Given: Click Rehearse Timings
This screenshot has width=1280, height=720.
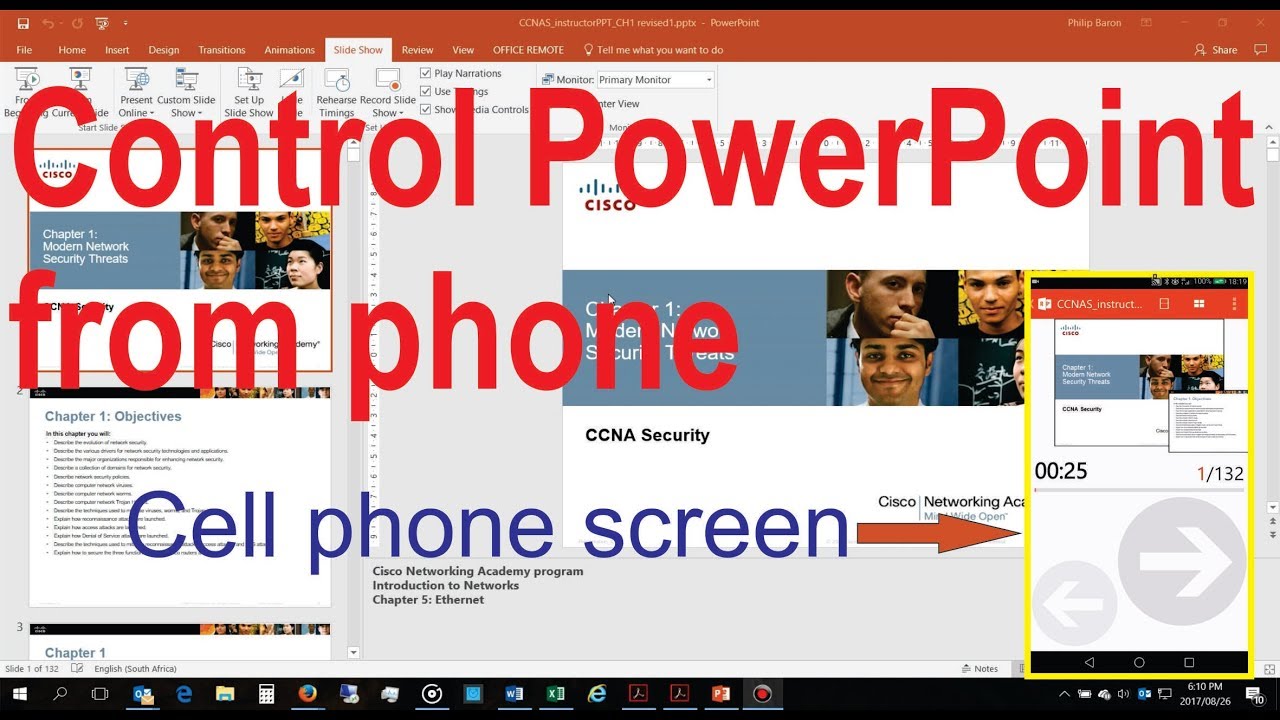Looking at the screenshot, I should [337, 93].
